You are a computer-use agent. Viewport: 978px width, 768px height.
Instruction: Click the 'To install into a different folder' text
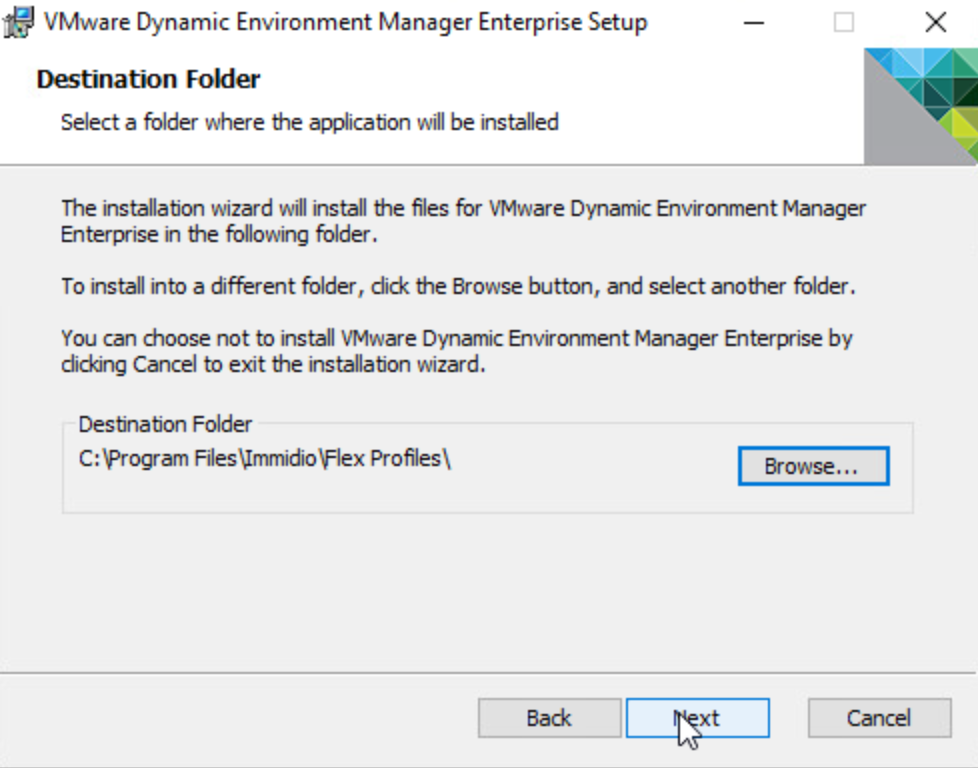coord(458,286)
